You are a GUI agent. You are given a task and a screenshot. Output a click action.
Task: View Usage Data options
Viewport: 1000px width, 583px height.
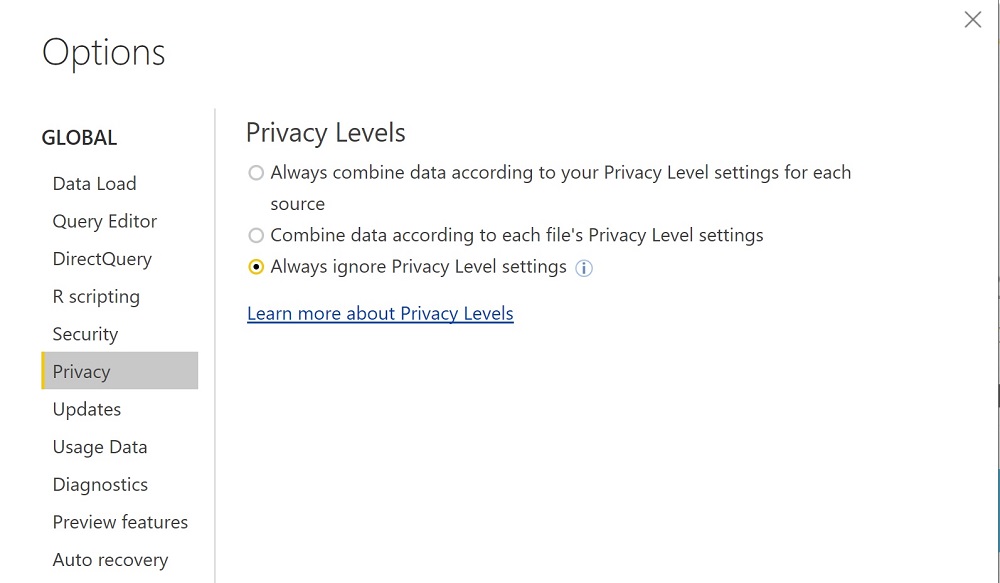point(100,447)
